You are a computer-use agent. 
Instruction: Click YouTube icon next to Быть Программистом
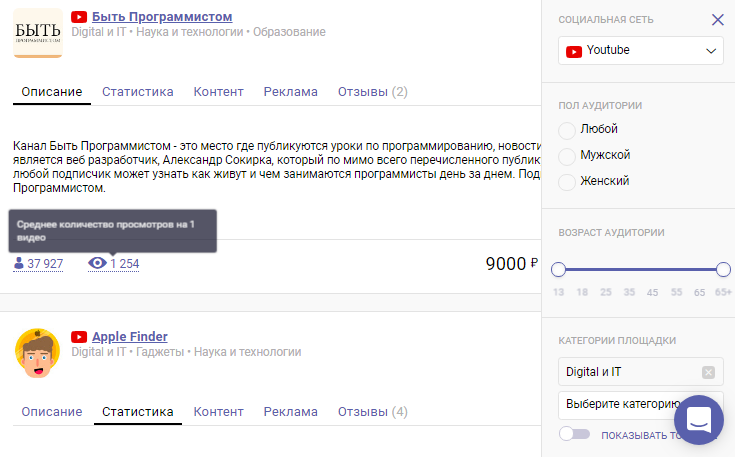(x=79, y=17)
